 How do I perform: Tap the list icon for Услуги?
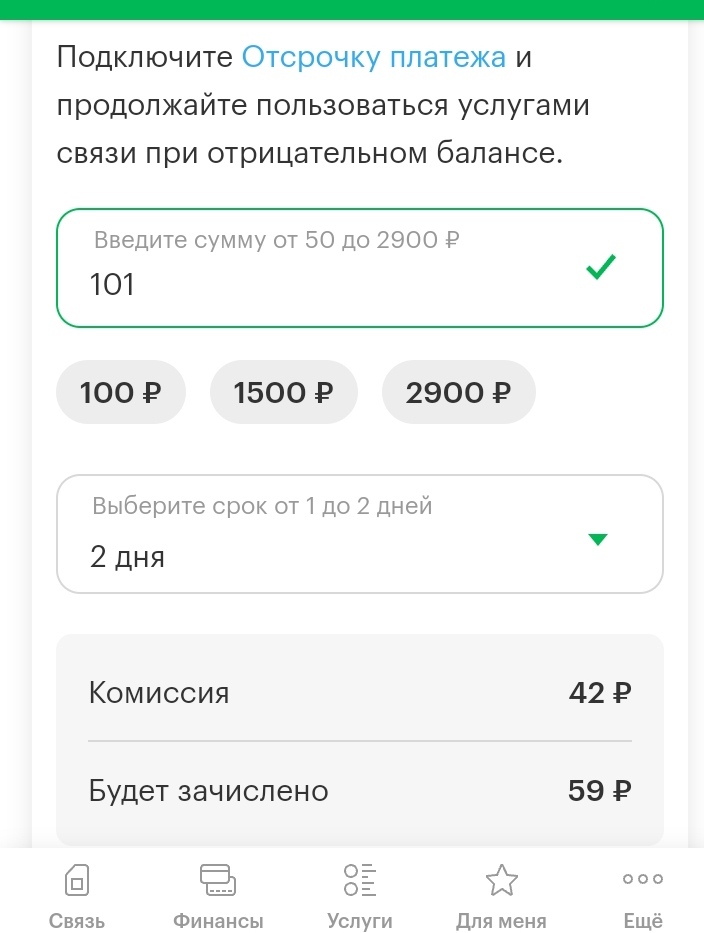pos(359,880)
